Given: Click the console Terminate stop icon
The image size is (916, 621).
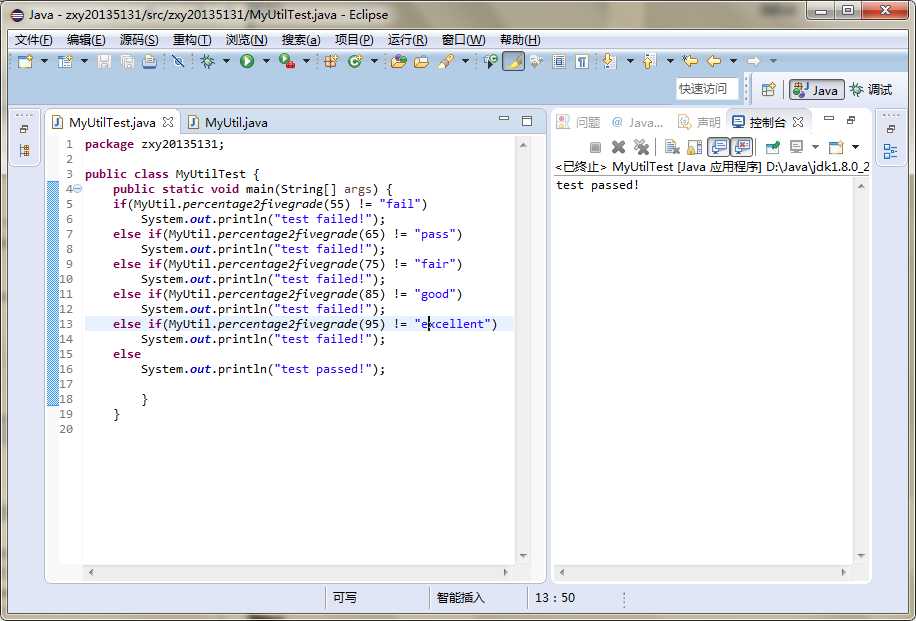Looking at the screenshot, I should [x=595, y=147].
